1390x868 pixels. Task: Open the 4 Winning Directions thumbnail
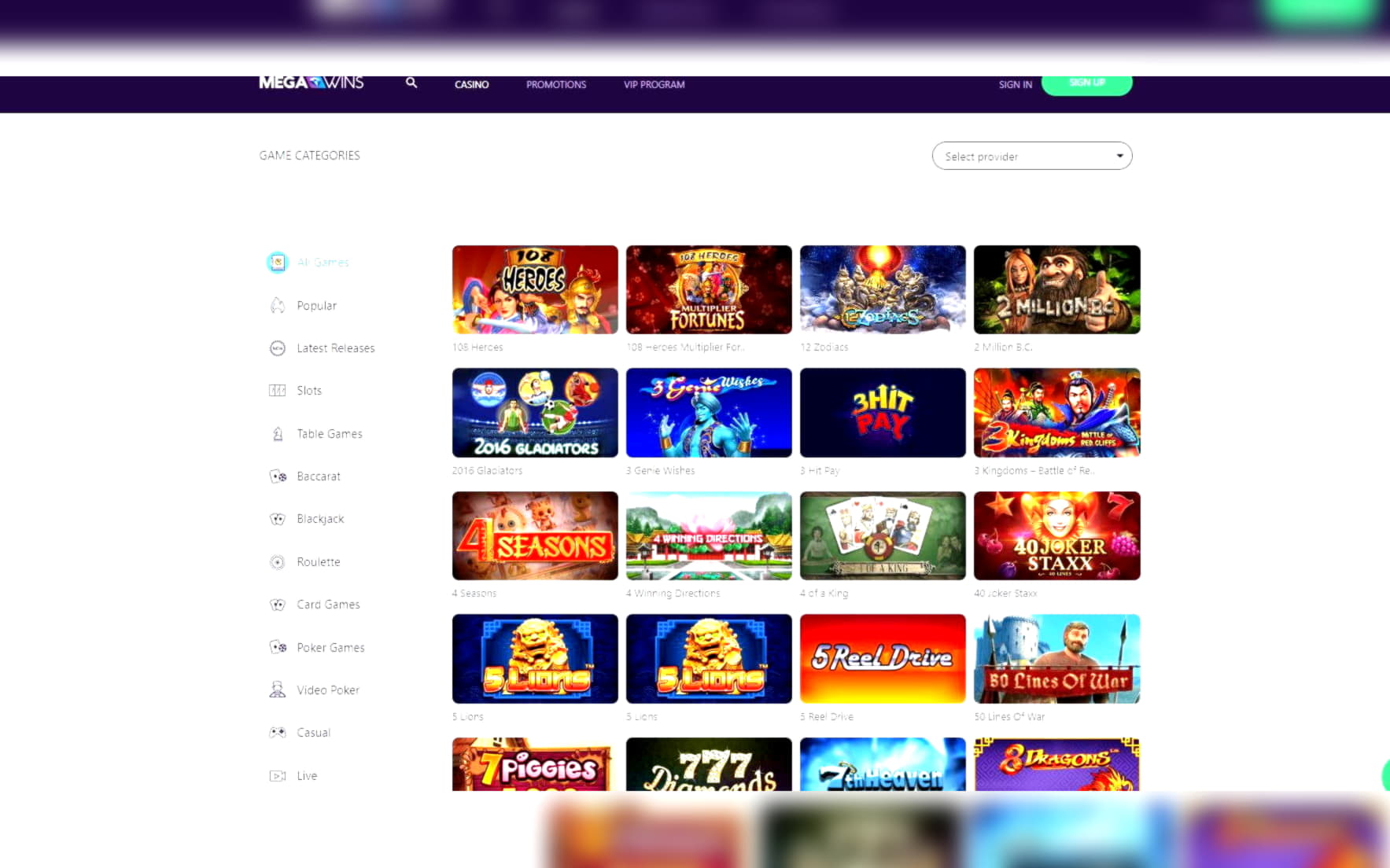[709, 535]
